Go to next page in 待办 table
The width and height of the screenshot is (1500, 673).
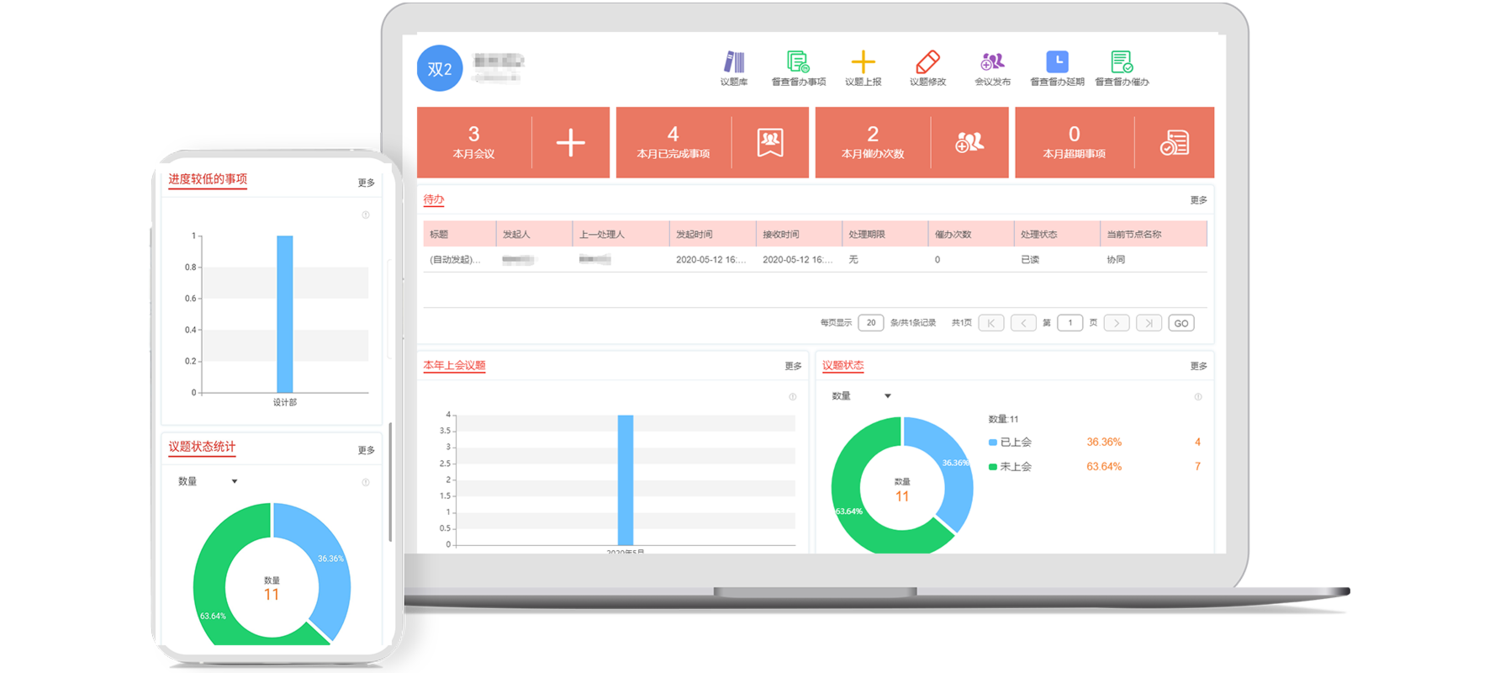point(1117,323)
